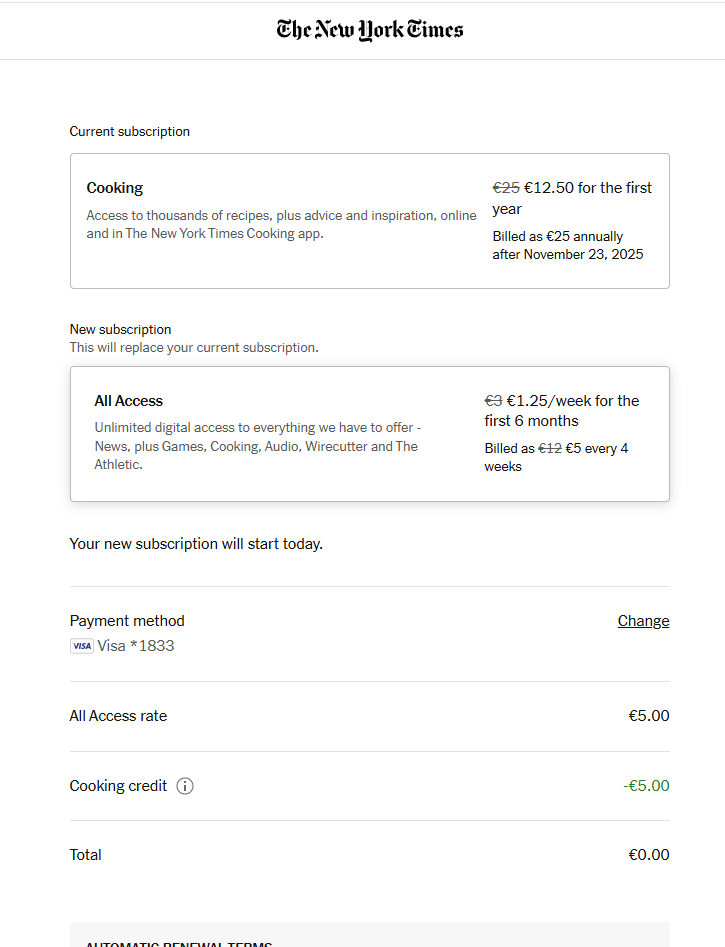The width and height of the screenshot is (725, 947).
Task: Click the Payment method label
Action: (127, 621)
